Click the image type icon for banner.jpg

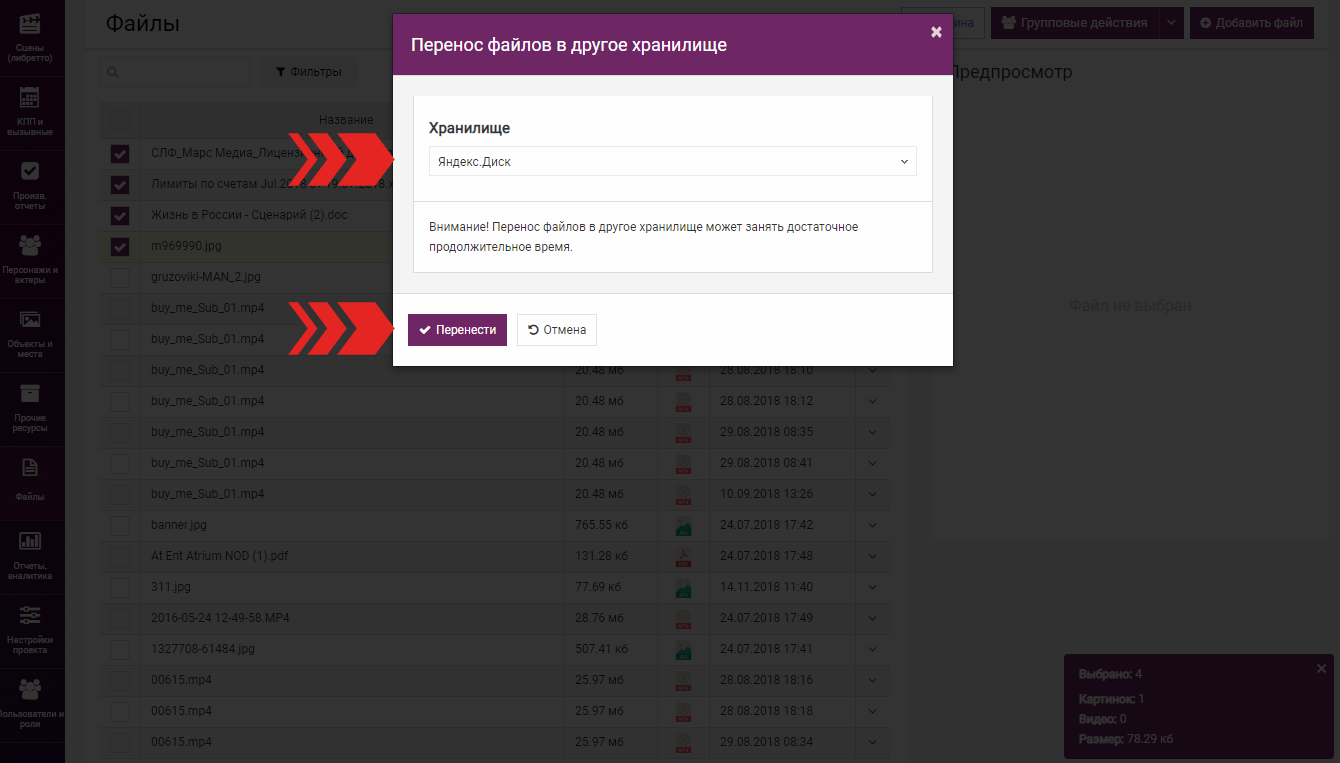pos(684,525)
